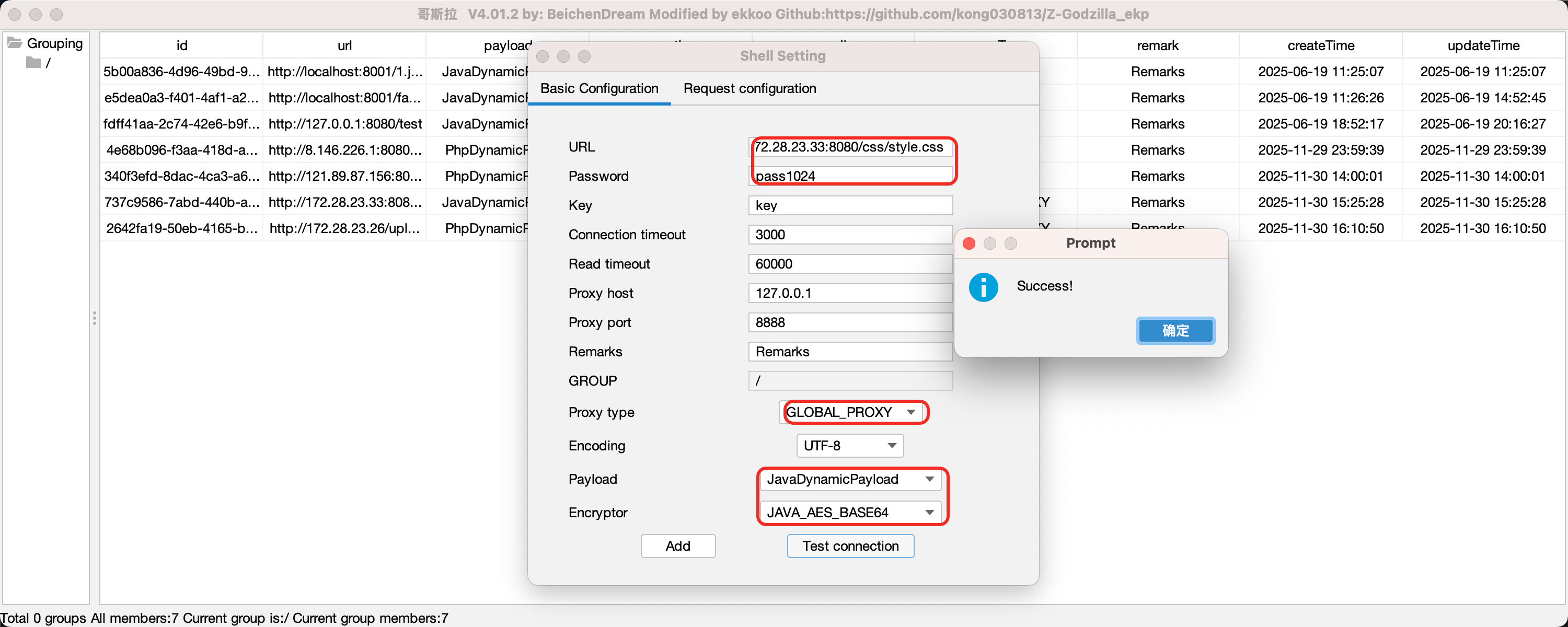Expand the Encryptor JAVA_AES_BASE64 dropdown

tap(850, 513)
